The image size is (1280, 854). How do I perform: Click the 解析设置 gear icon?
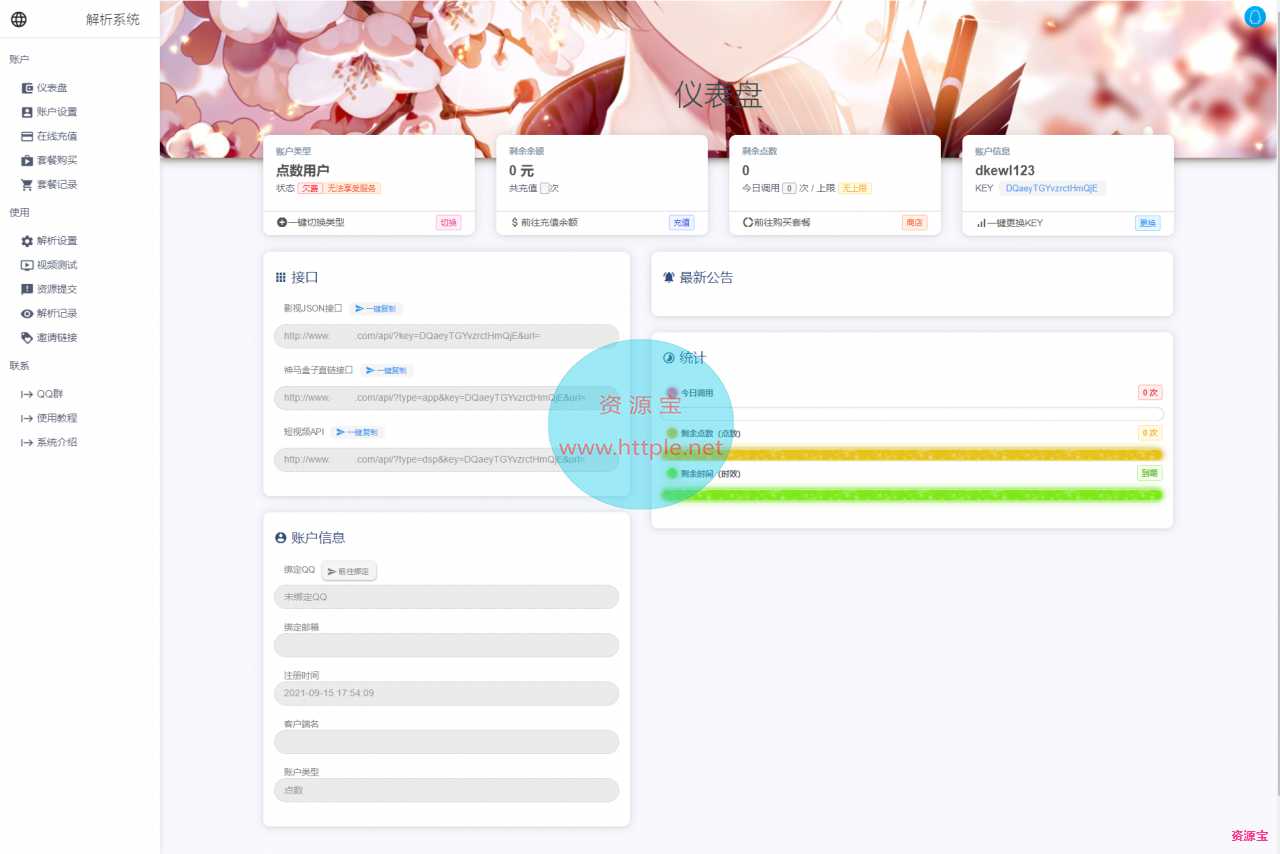coord(27,241)
